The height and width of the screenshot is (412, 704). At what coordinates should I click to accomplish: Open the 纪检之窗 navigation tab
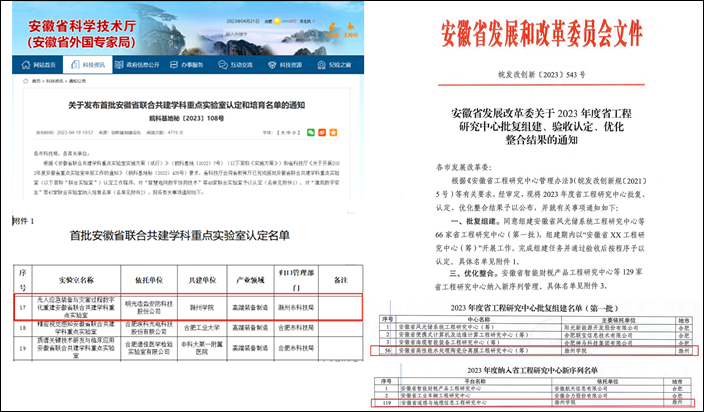pos(334,65)
